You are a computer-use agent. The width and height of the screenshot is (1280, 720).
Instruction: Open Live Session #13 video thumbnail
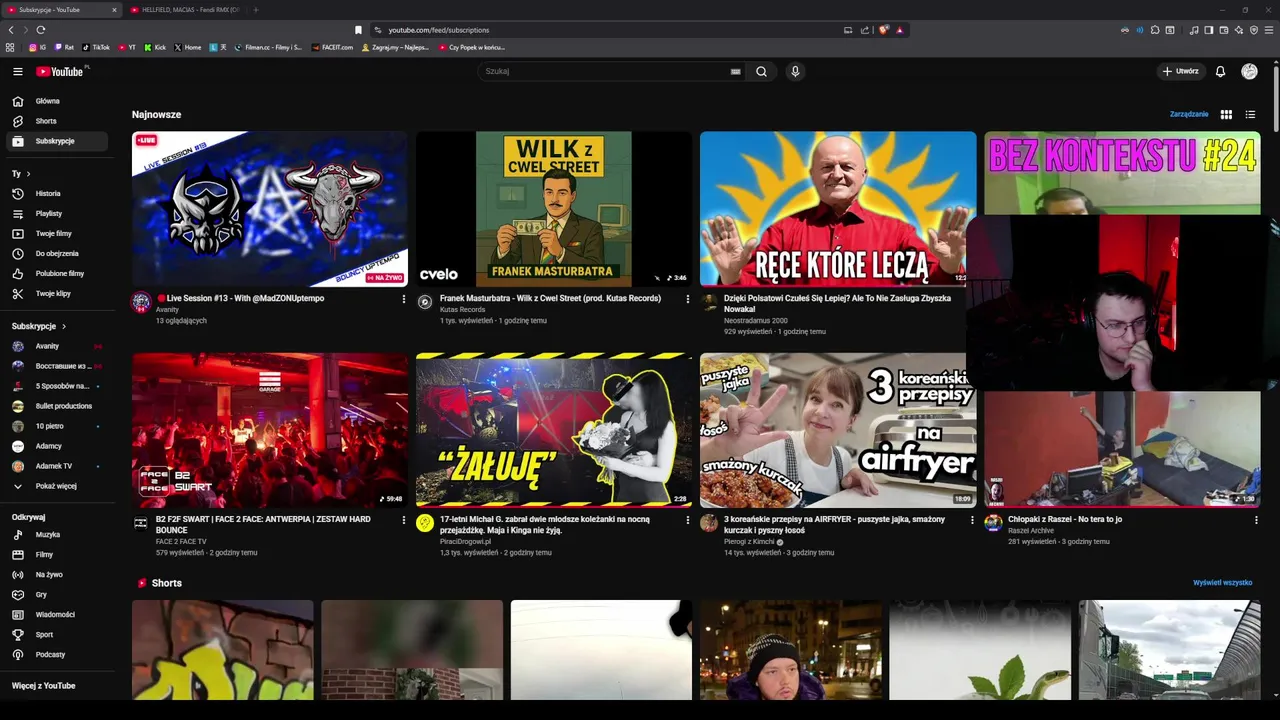pyautogui.click(x=270, y=209)
